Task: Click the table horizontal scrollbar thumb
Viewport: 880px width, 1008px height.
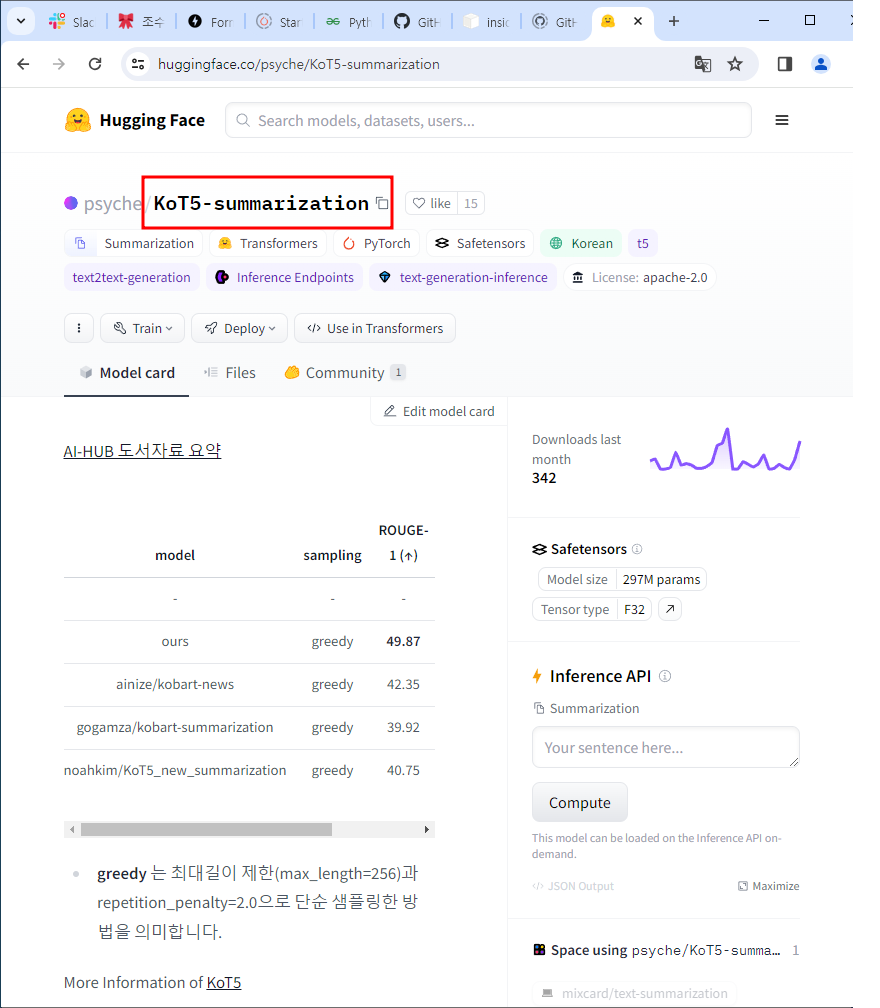Action: pos(206,829)
